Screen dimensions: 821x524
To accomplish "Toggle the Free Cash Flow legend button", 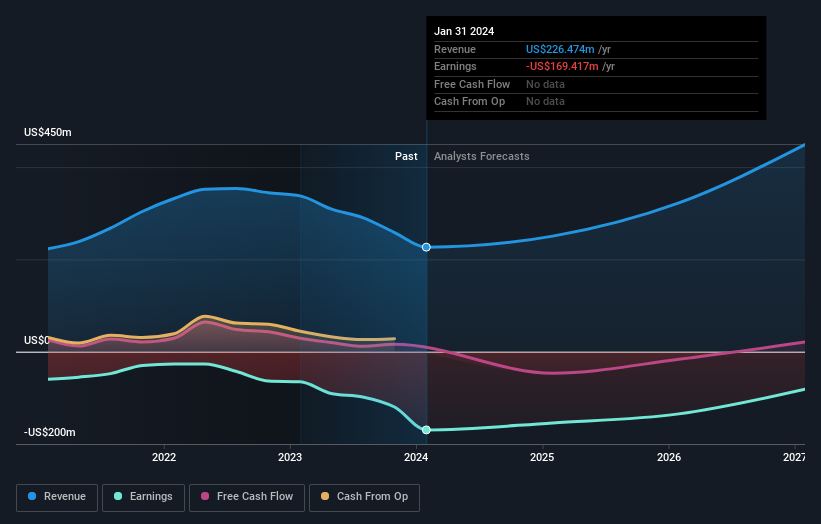I will (247, 497).
